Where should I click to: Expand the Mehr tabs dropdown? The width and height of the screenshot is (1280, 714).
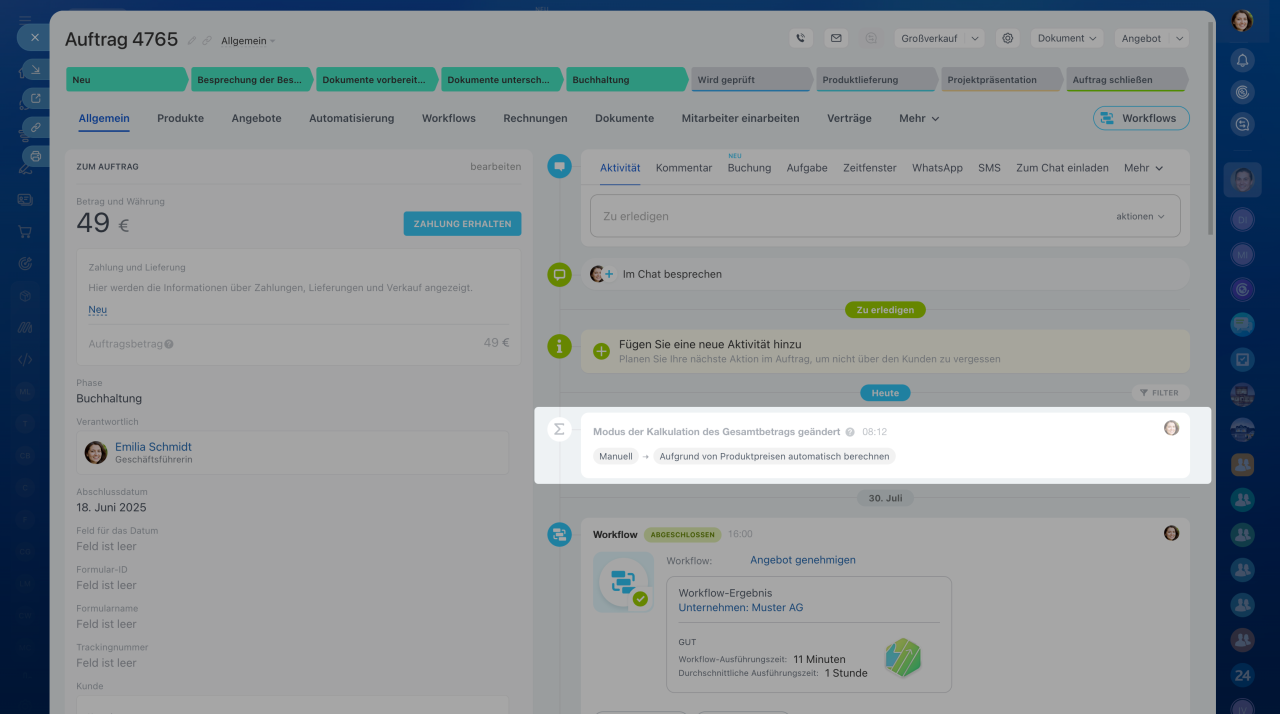point(919,118)
